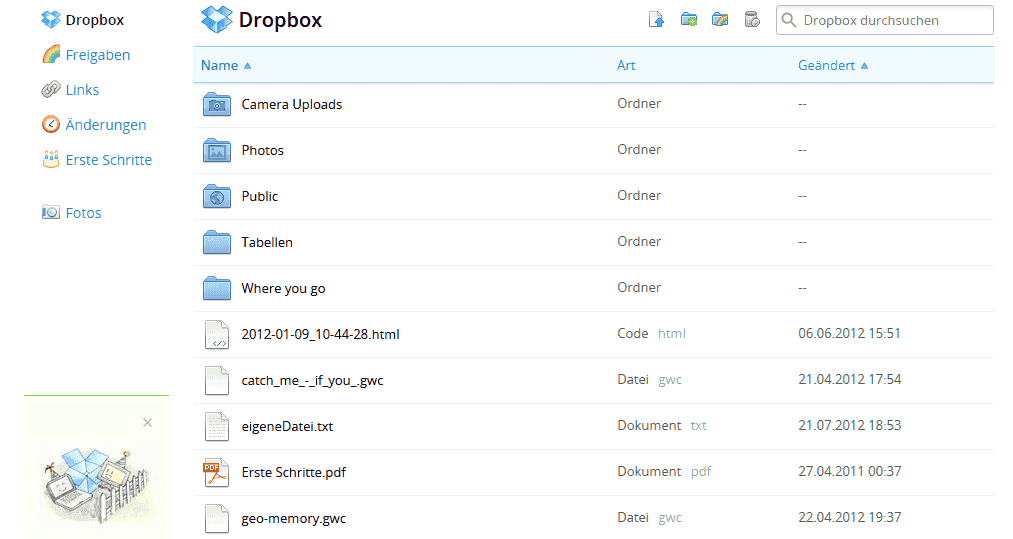Open the Photos folder name
1013x539 pixels.
[x=262, y=150]
